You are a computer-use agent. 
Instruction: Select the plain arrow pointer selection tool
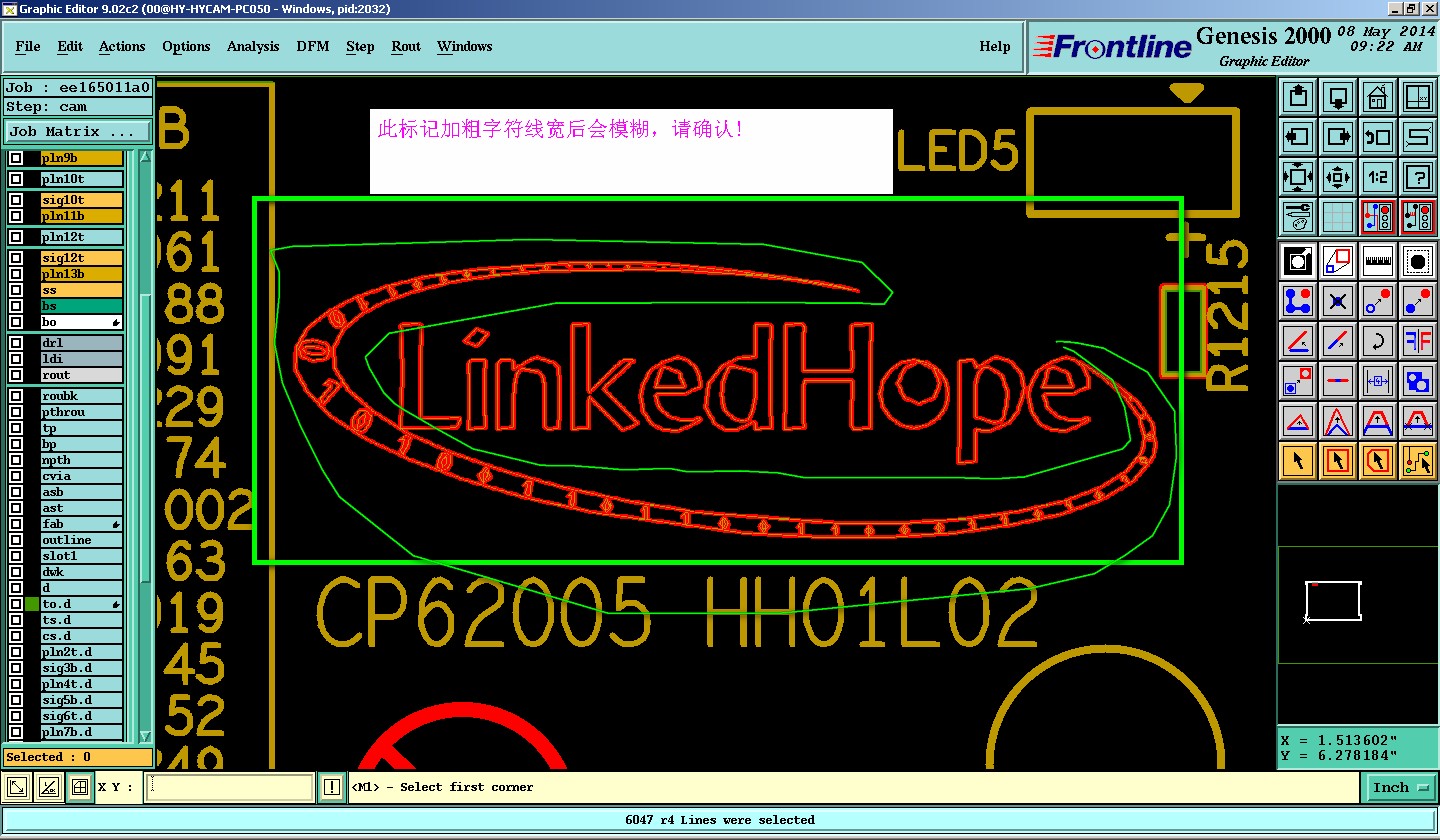click(1298, 461)
